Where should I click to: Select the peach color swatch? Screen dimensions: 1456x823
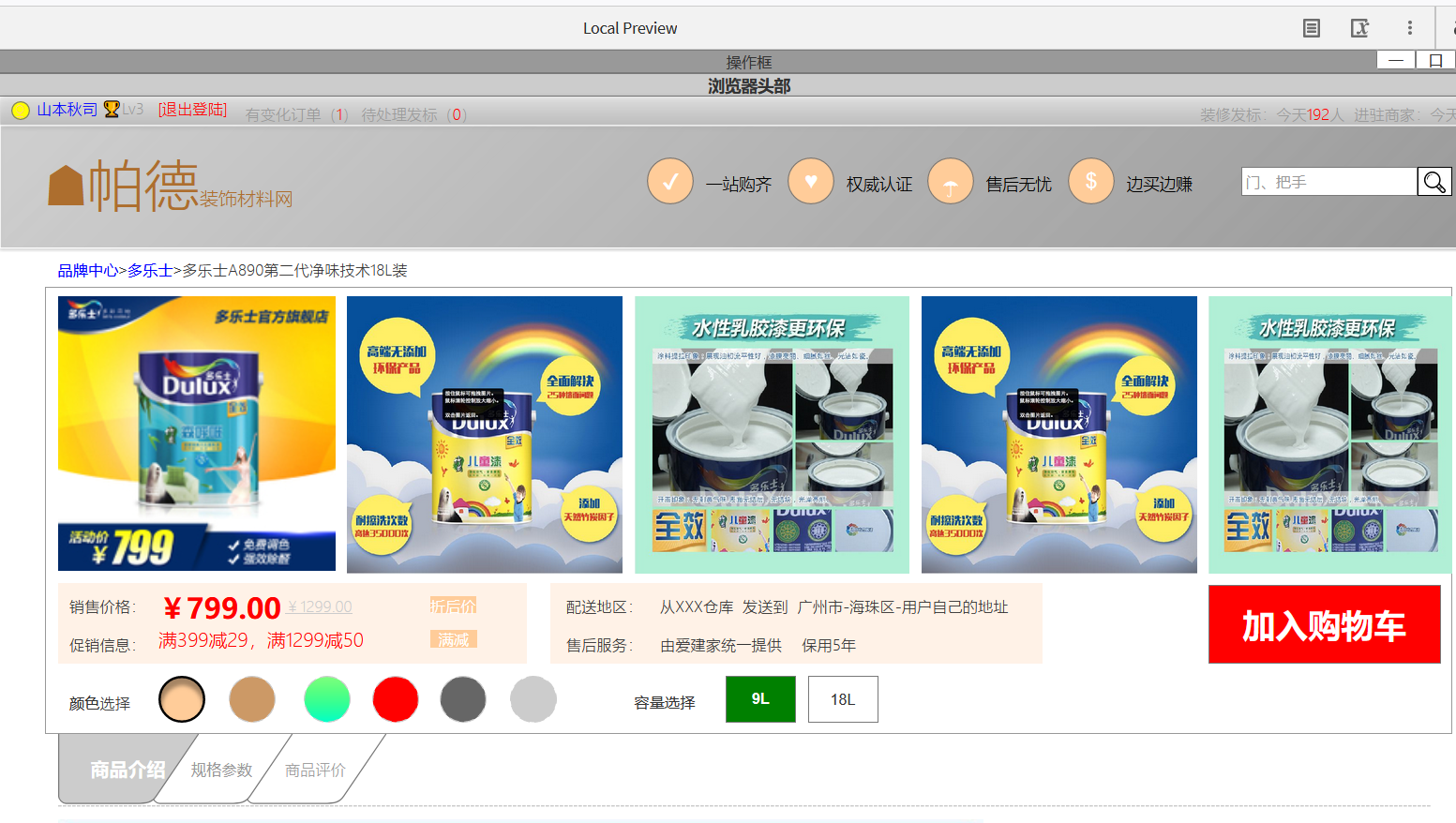pyautogui.click(x=182, y=699)
